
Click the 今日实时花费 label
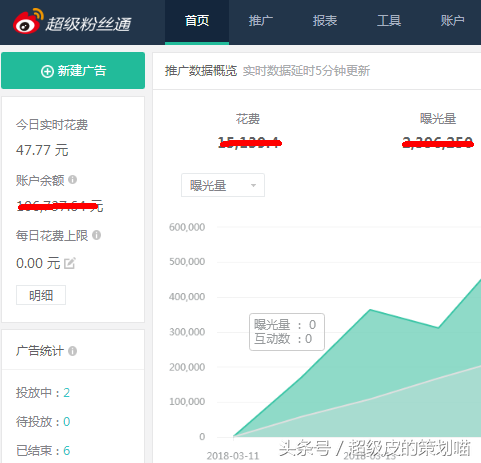[x=52, y=125]
